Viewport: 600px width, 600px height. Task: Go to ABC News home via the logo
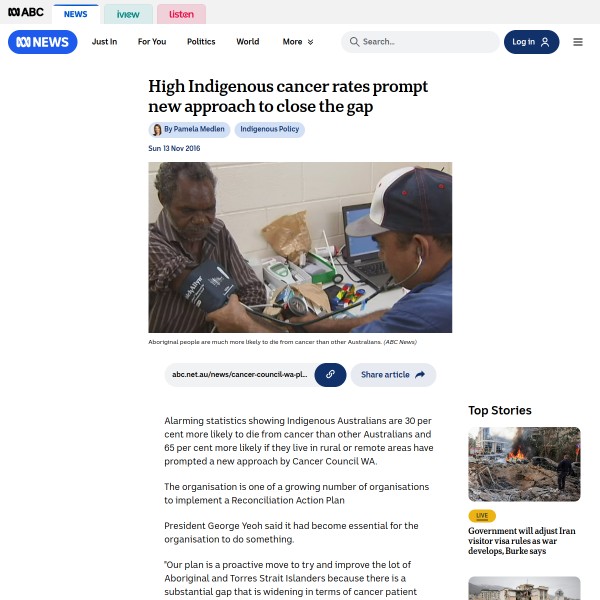click(x=42, y=42)
